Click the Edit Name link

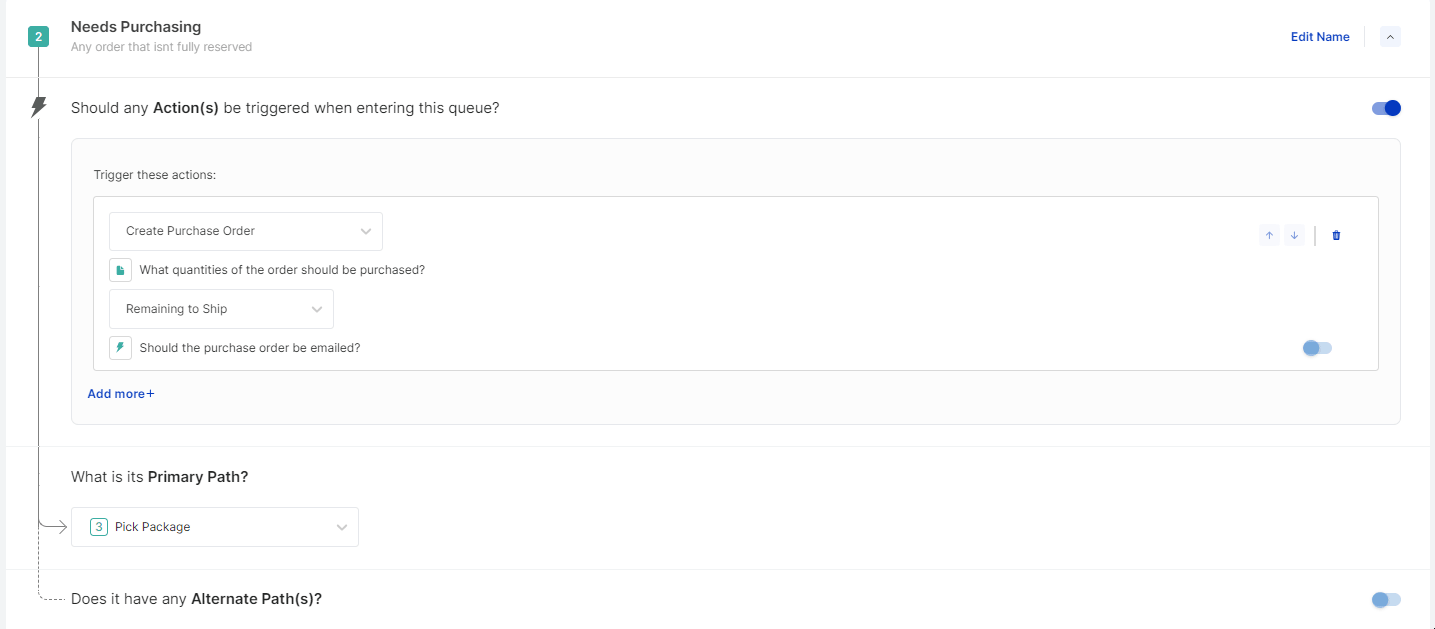click(1319, 37)
